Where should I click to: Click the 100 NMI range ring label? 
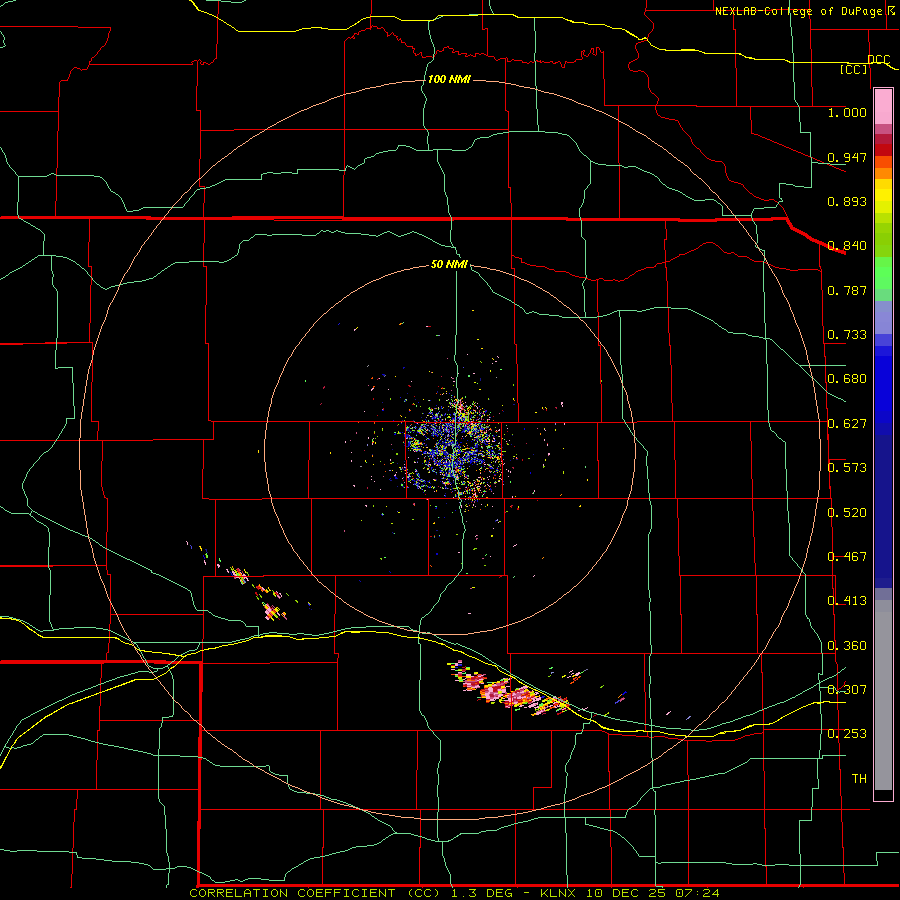click(x=449, y=79)
